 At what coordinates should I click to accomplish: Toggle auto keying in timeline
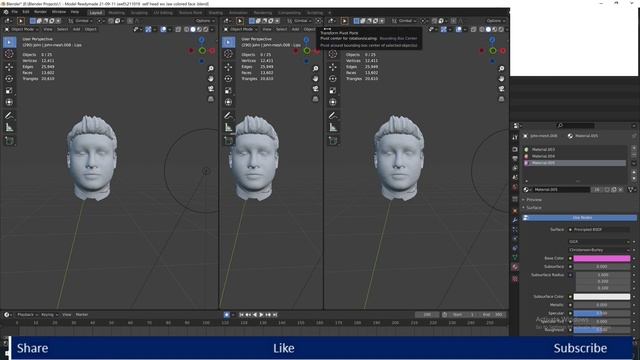(227, 315)
